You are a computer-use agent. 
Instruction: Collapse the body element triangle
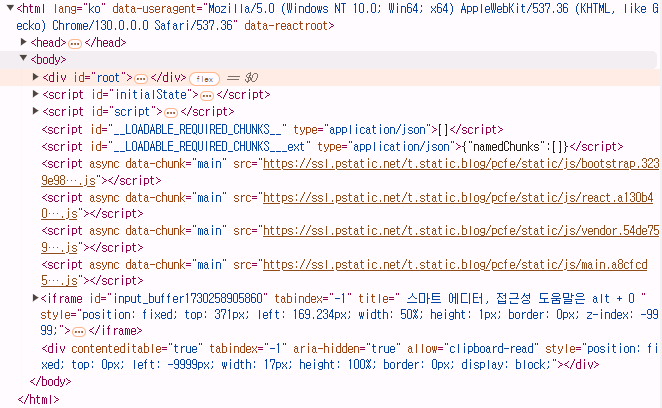click(x=24, y=58)
